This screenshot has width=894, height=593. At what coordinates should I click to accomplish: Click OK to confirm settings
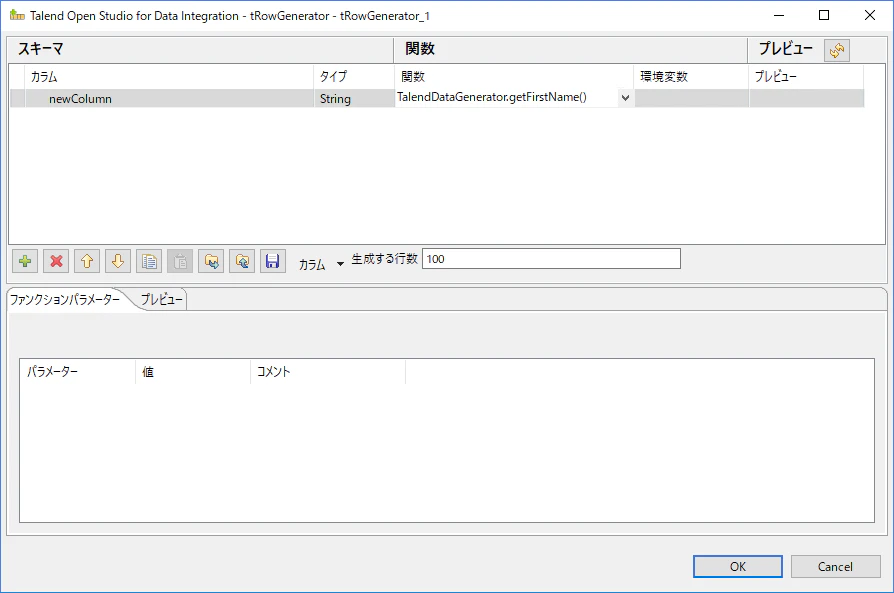tap(738, 566)
